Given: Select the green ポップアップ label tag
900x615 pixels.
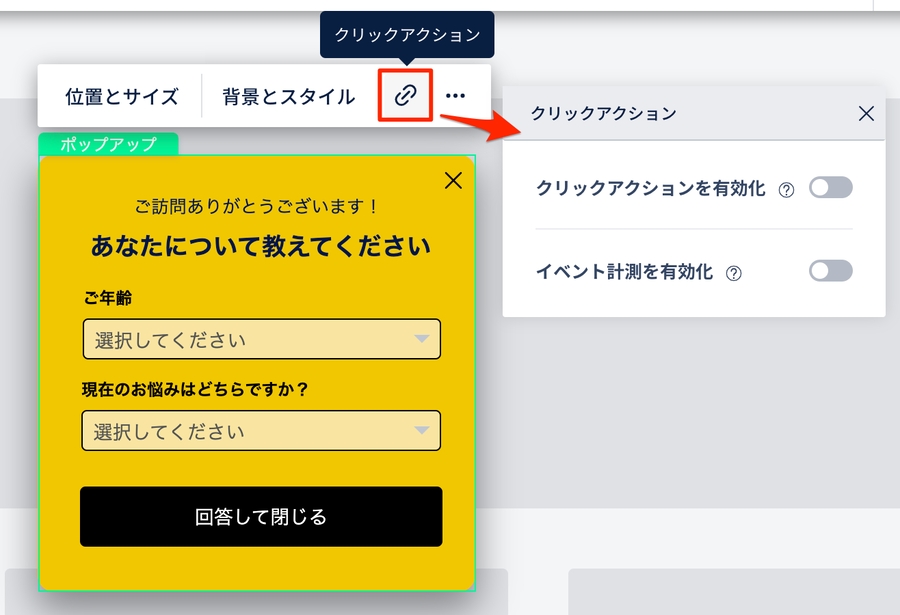Looking at the screenshot, I should pos(108,144).
